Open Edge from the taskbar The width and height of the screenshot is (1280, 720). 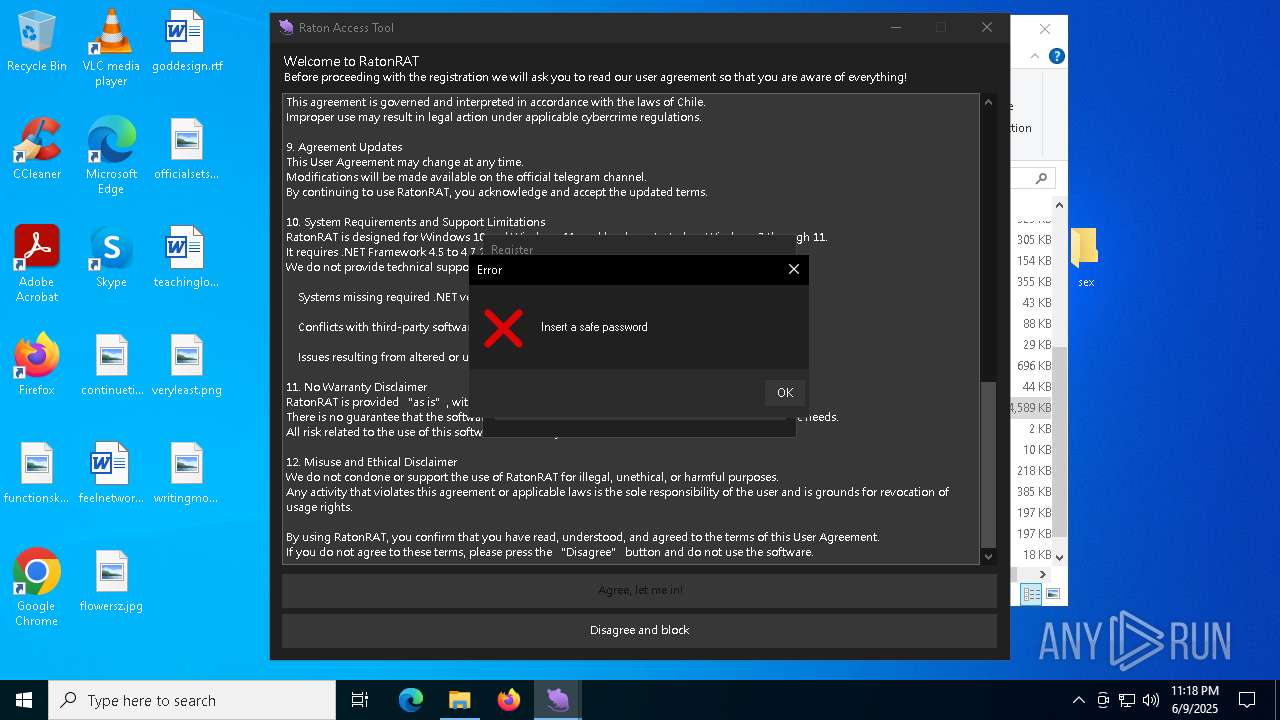411,700
